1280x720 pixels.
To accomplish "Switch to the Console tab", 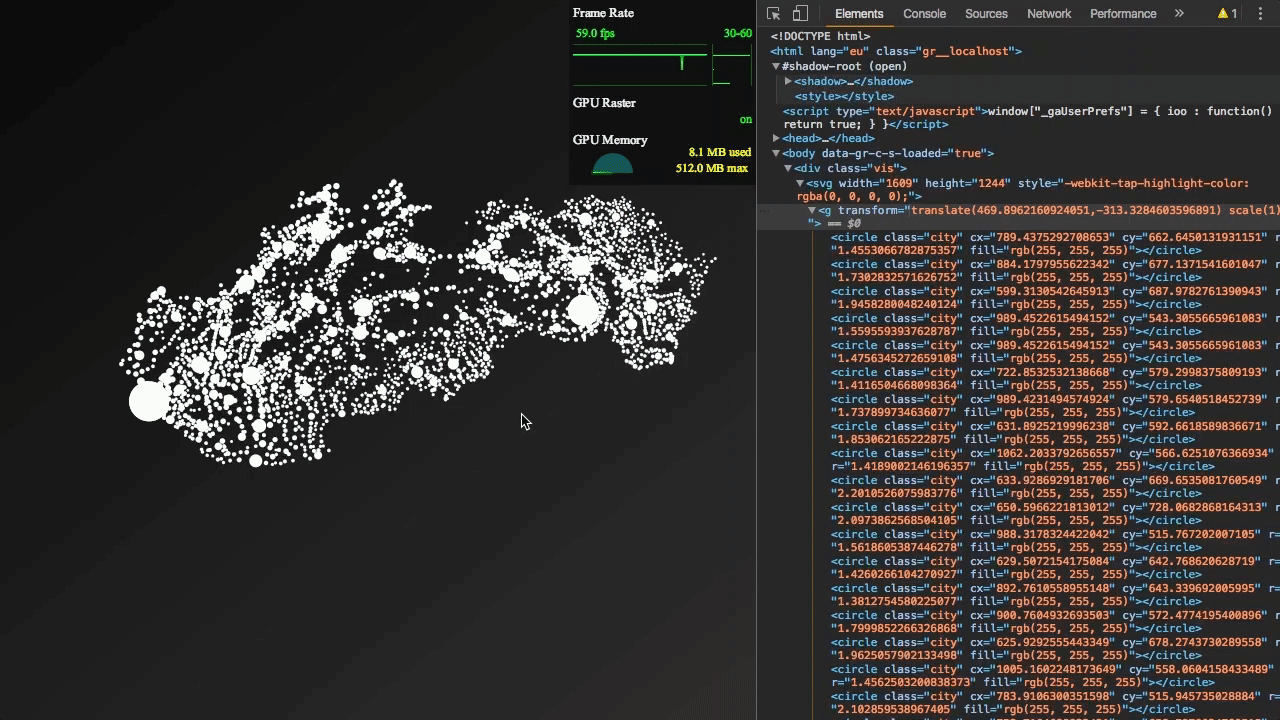I will point(924,14).
